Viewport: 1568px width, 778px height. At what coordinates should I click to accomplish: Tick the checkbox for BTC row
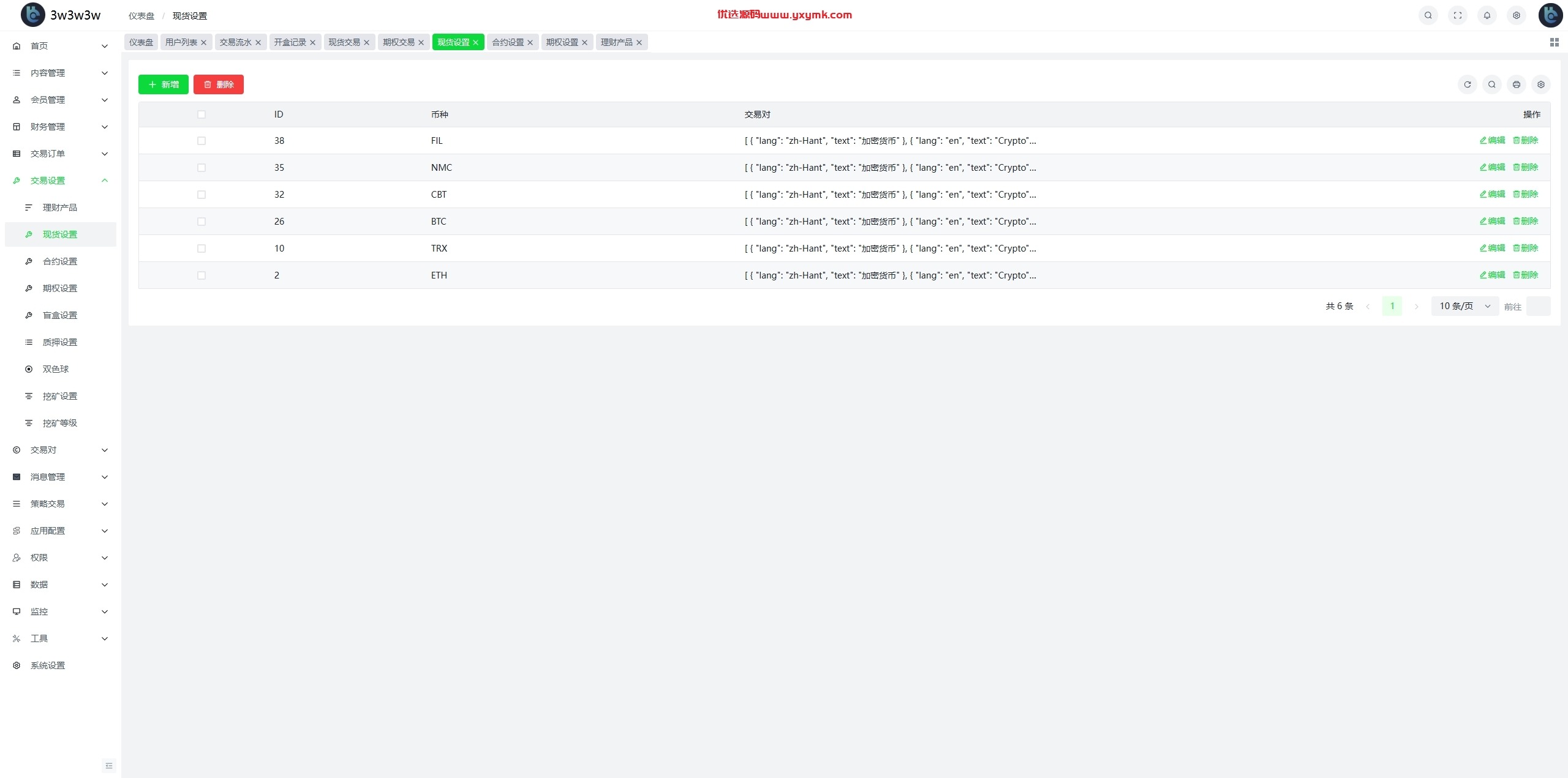[x=202, y=222]
